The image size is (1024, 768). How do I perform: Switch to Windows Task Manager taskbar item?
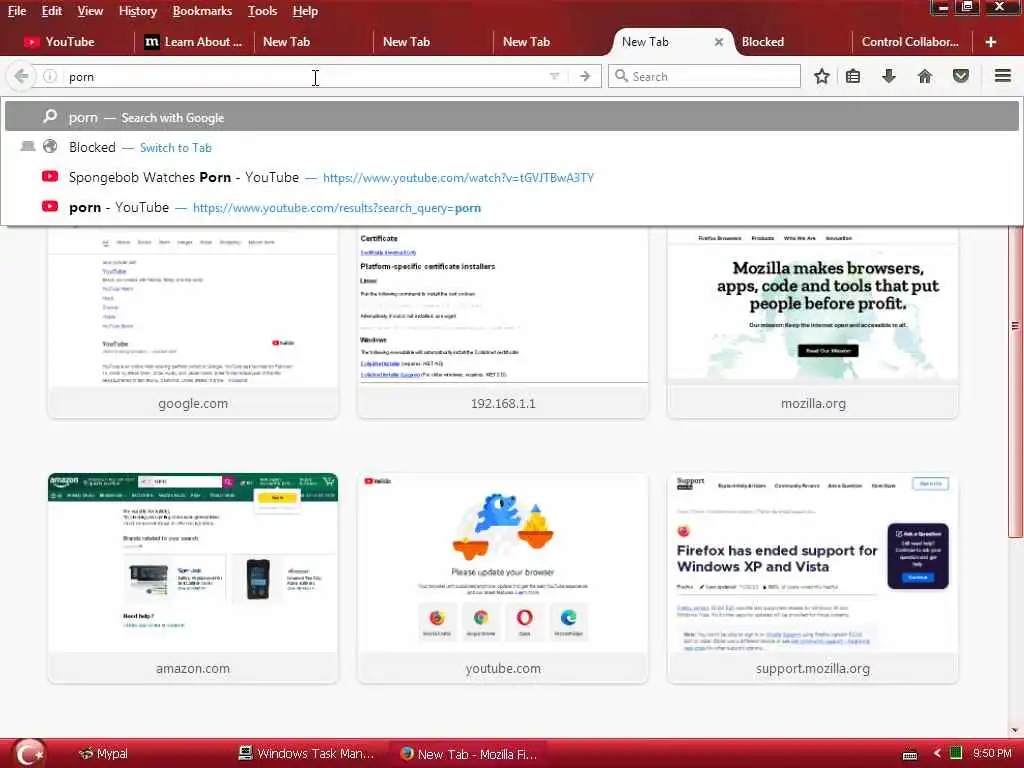click(307, 754)
